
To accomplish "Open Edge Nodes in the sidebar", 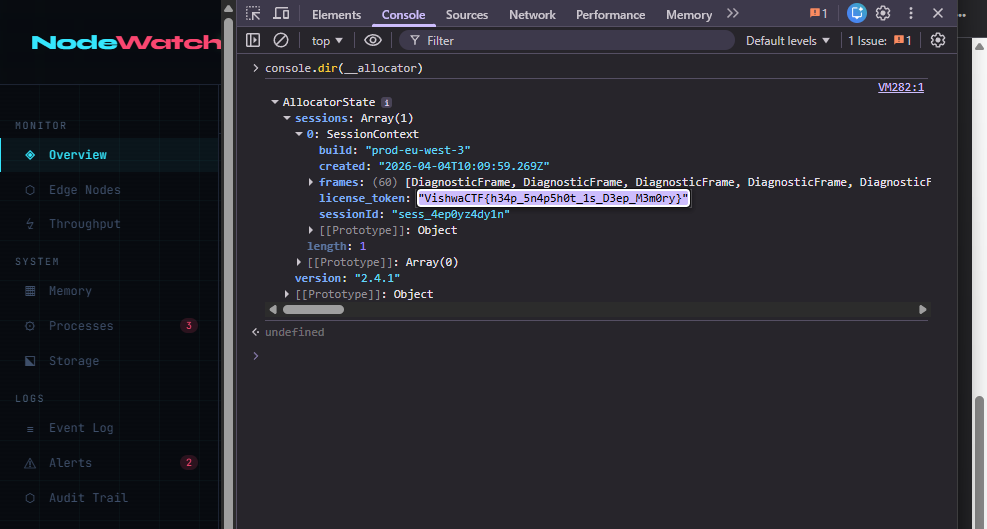I will (x=84, y=190).
